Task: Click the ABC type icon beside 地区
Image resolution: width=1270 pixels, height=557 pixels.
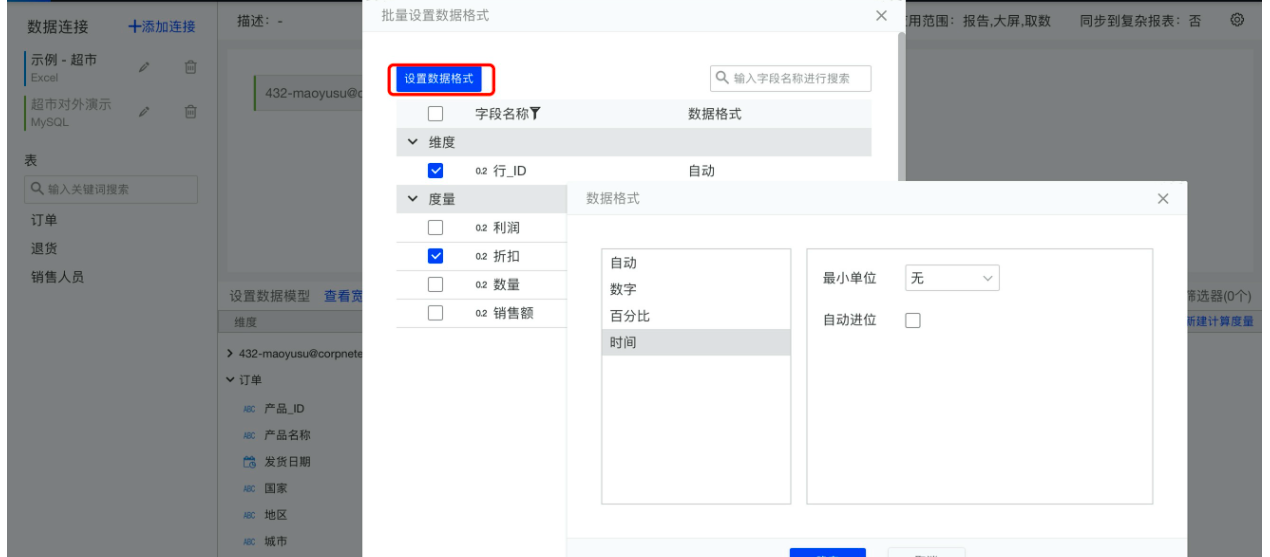Action: point(250,517)
